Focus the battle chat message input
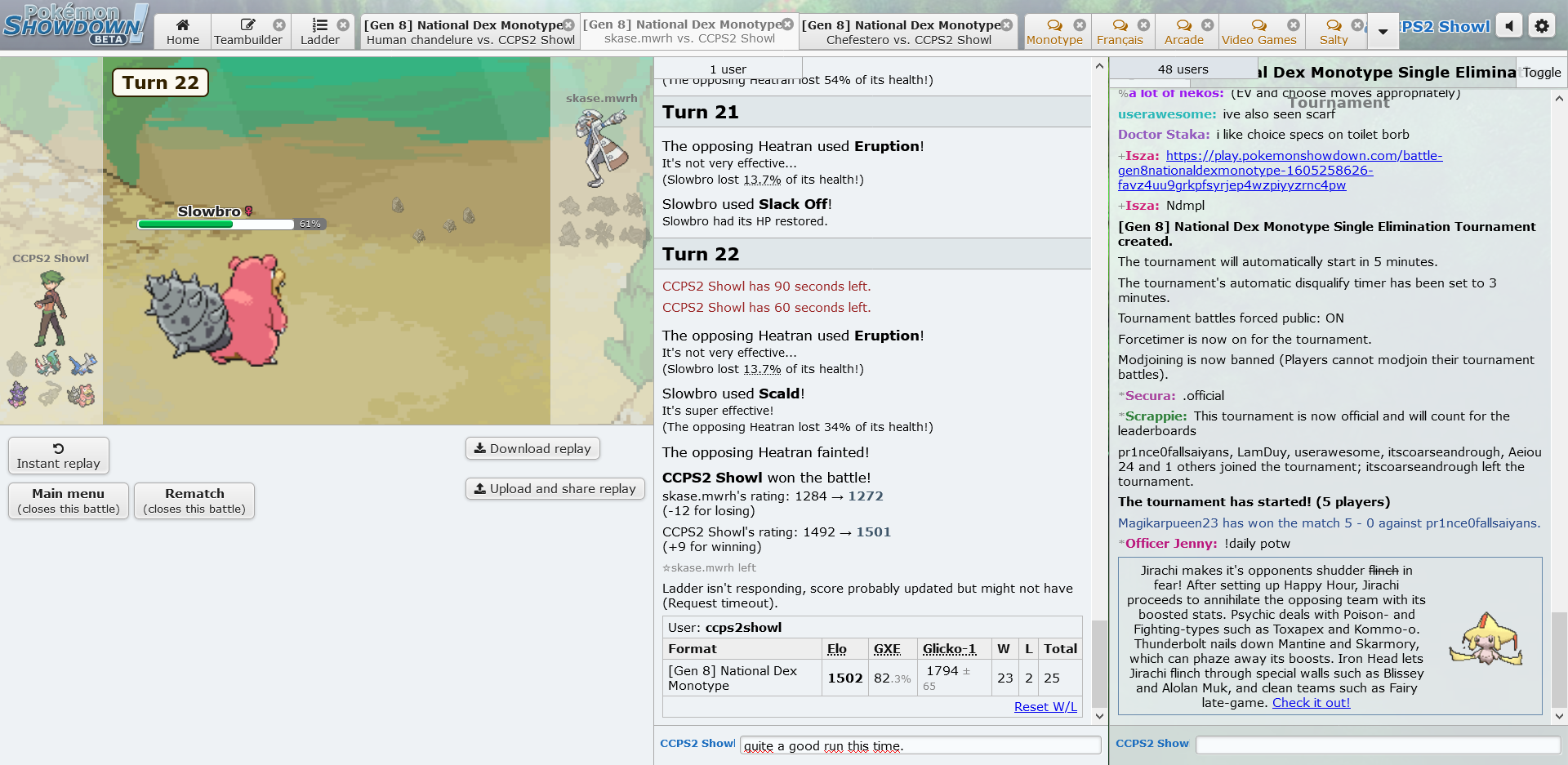 pos(920,745)
